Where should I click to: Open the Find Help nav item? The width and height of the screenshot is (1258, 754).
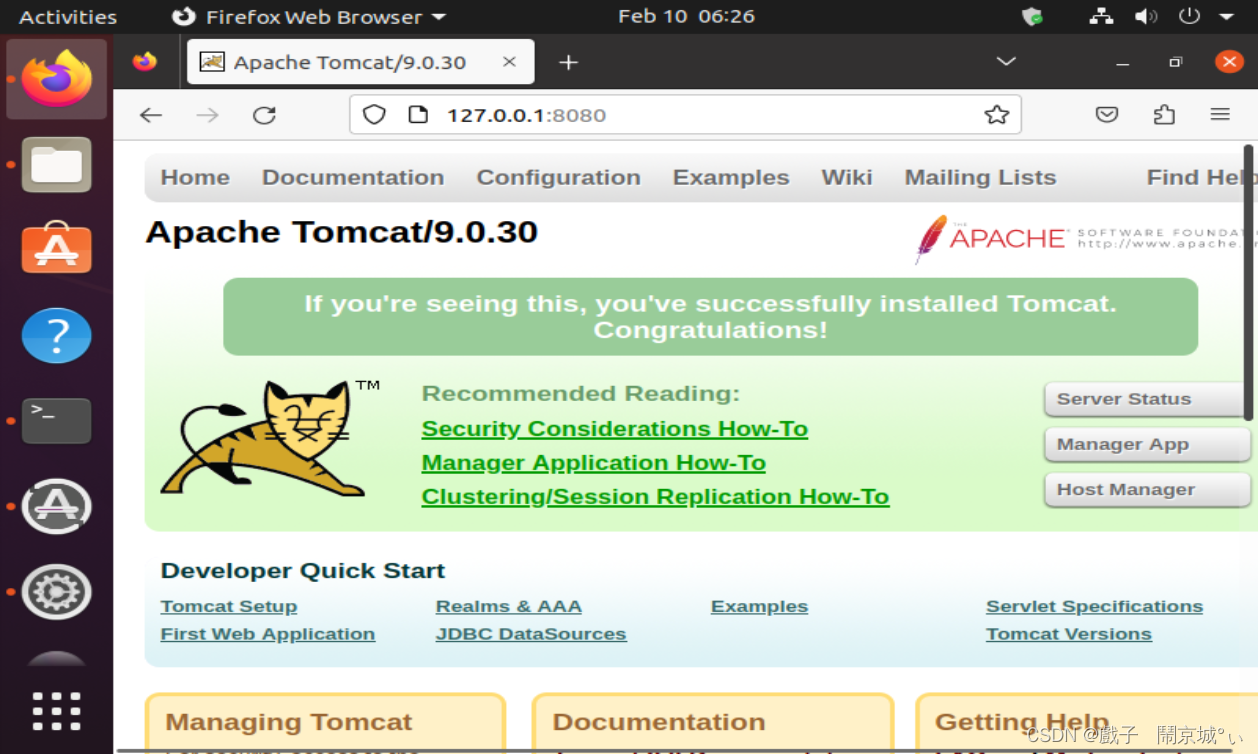pyautogui.click(x=1200, y=178)
